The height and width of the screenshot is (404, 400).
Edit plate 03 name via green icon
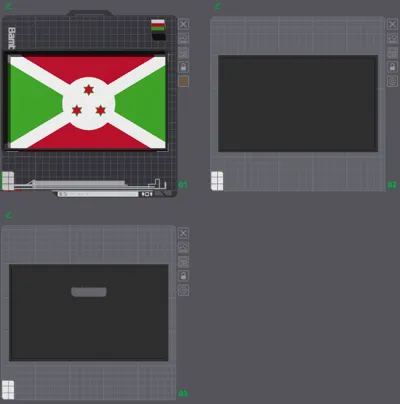pyautogui.click(x=8, y=215)
